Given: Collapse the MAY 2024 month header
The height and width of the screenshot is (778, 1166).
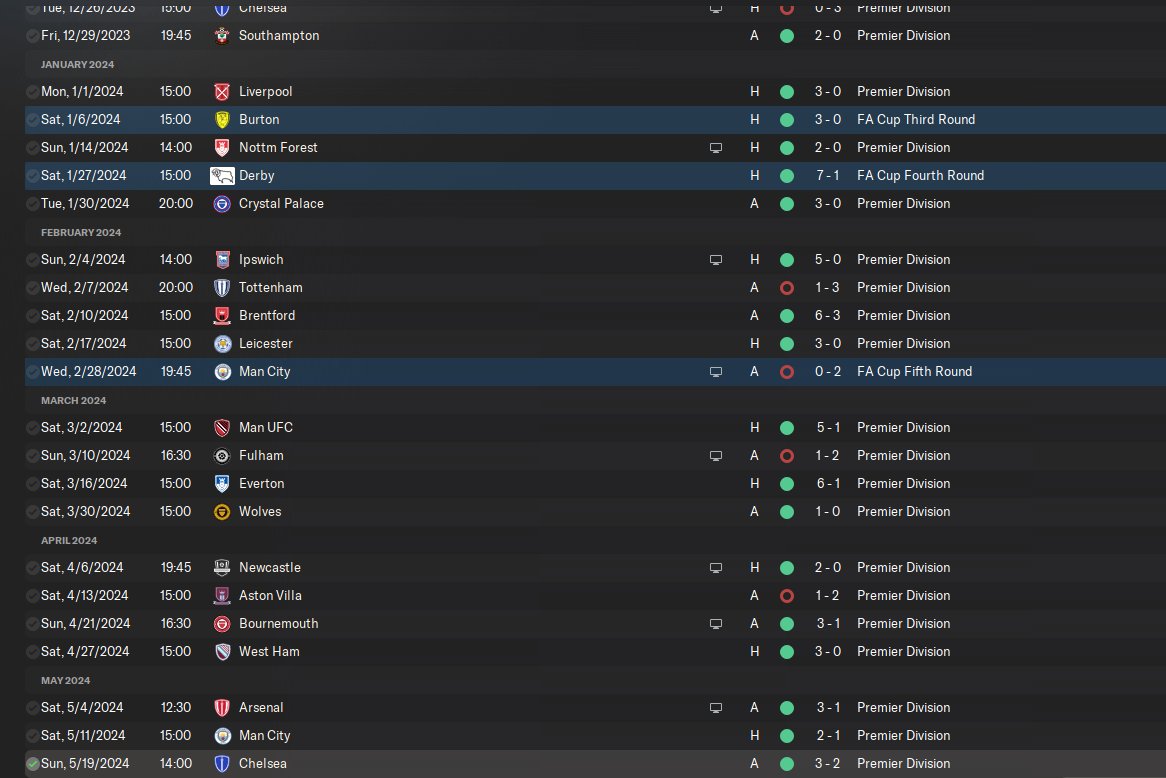Looking at the screenshot, I should tap(65, 681).
